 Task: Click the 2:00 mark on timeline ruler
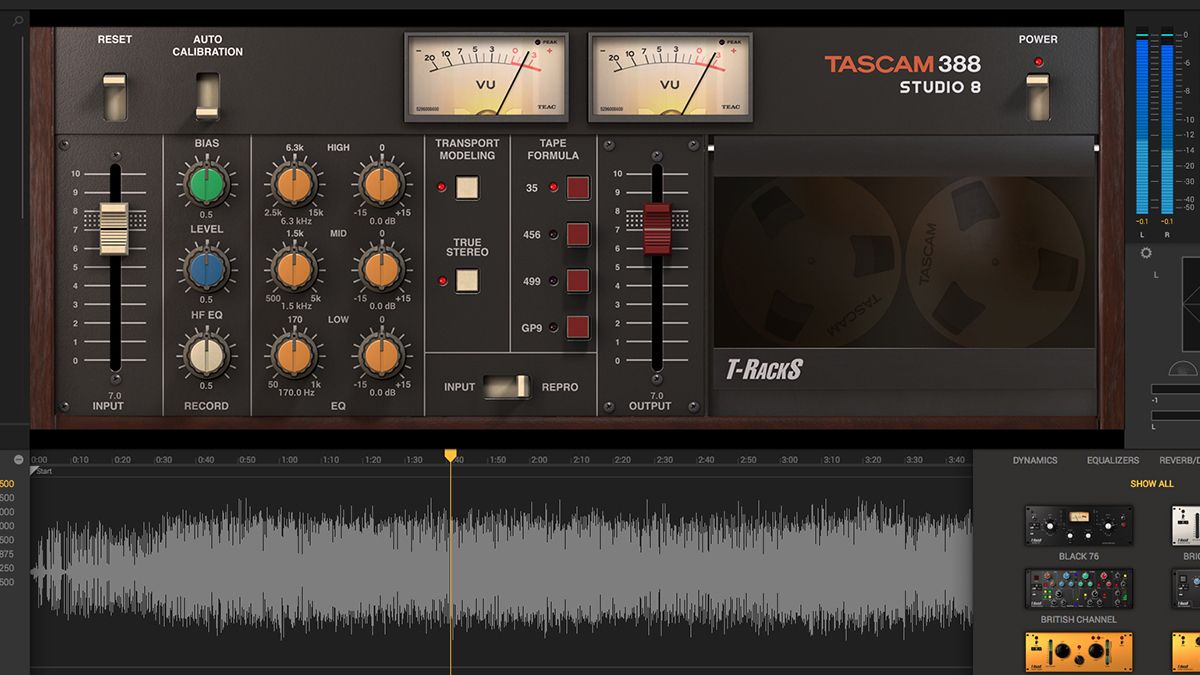pyautogui.click(x=539, y=460)
